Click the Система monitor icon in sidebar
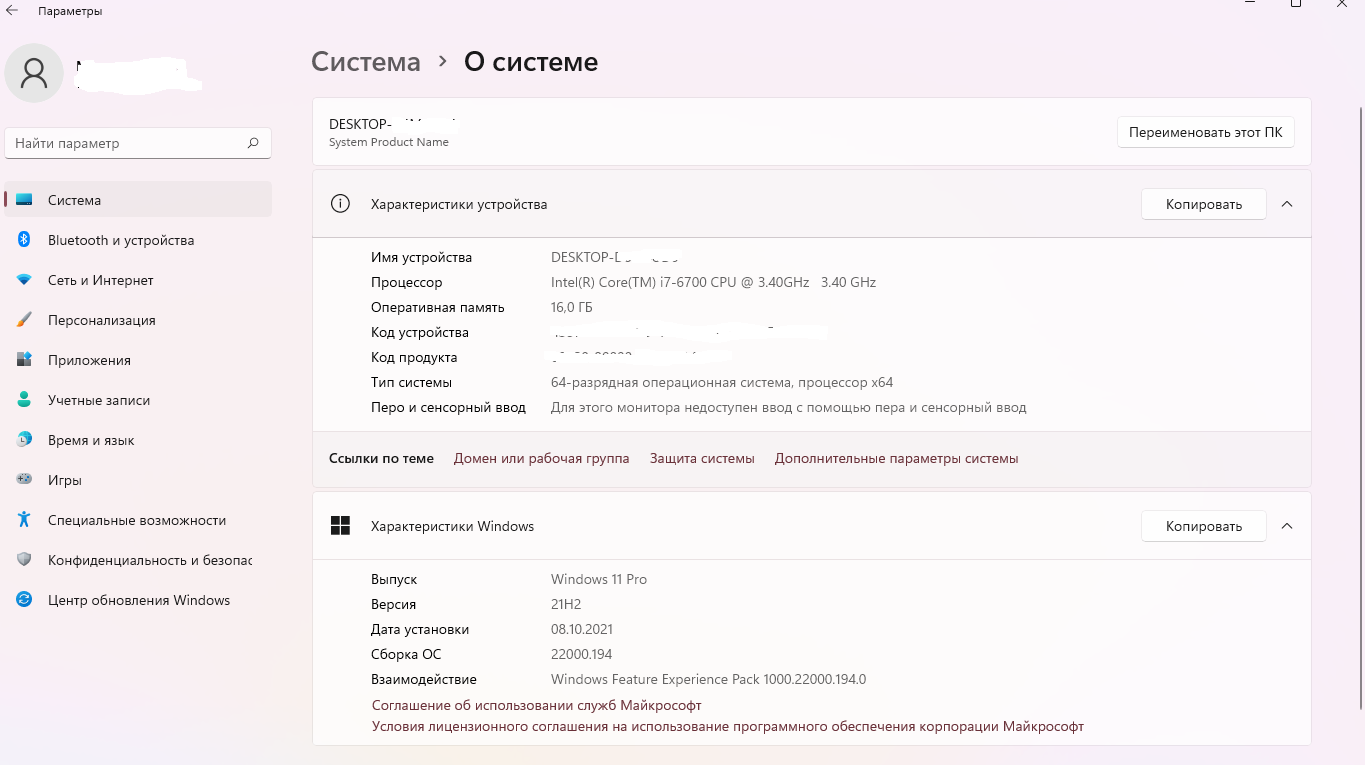 (x=24, y=200)
